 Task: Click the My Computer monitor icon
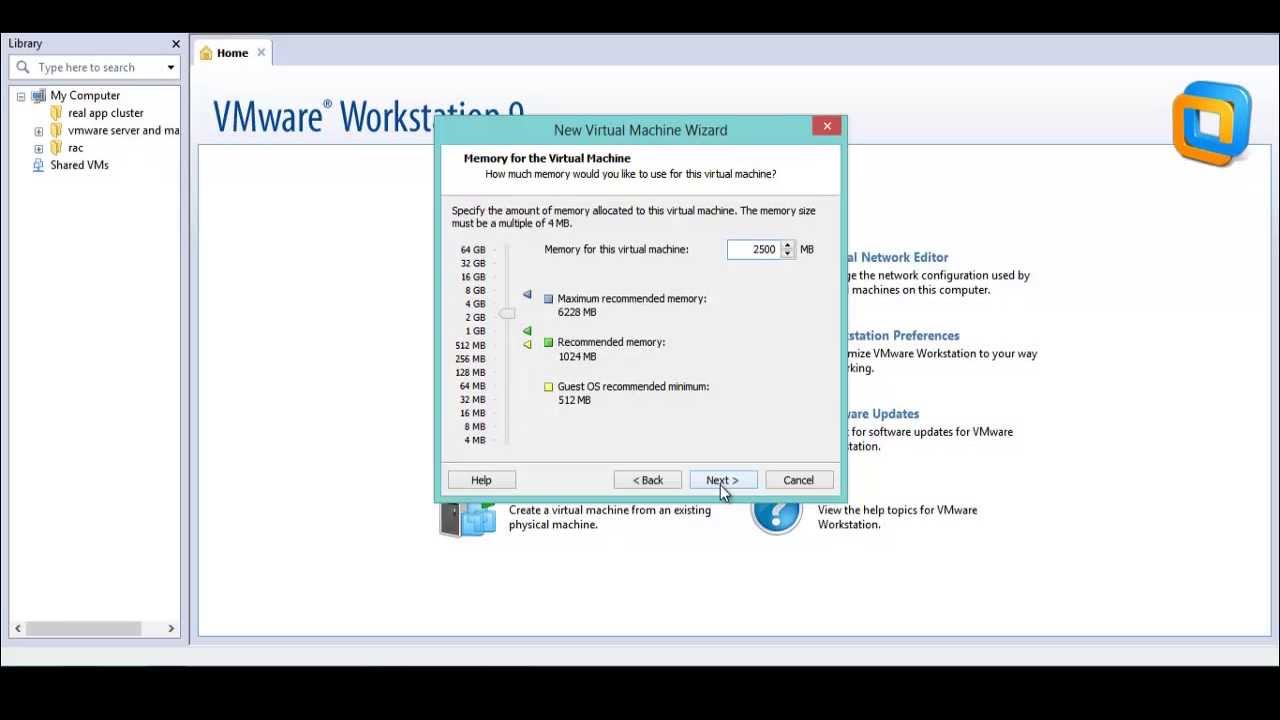tap(39, 96)
